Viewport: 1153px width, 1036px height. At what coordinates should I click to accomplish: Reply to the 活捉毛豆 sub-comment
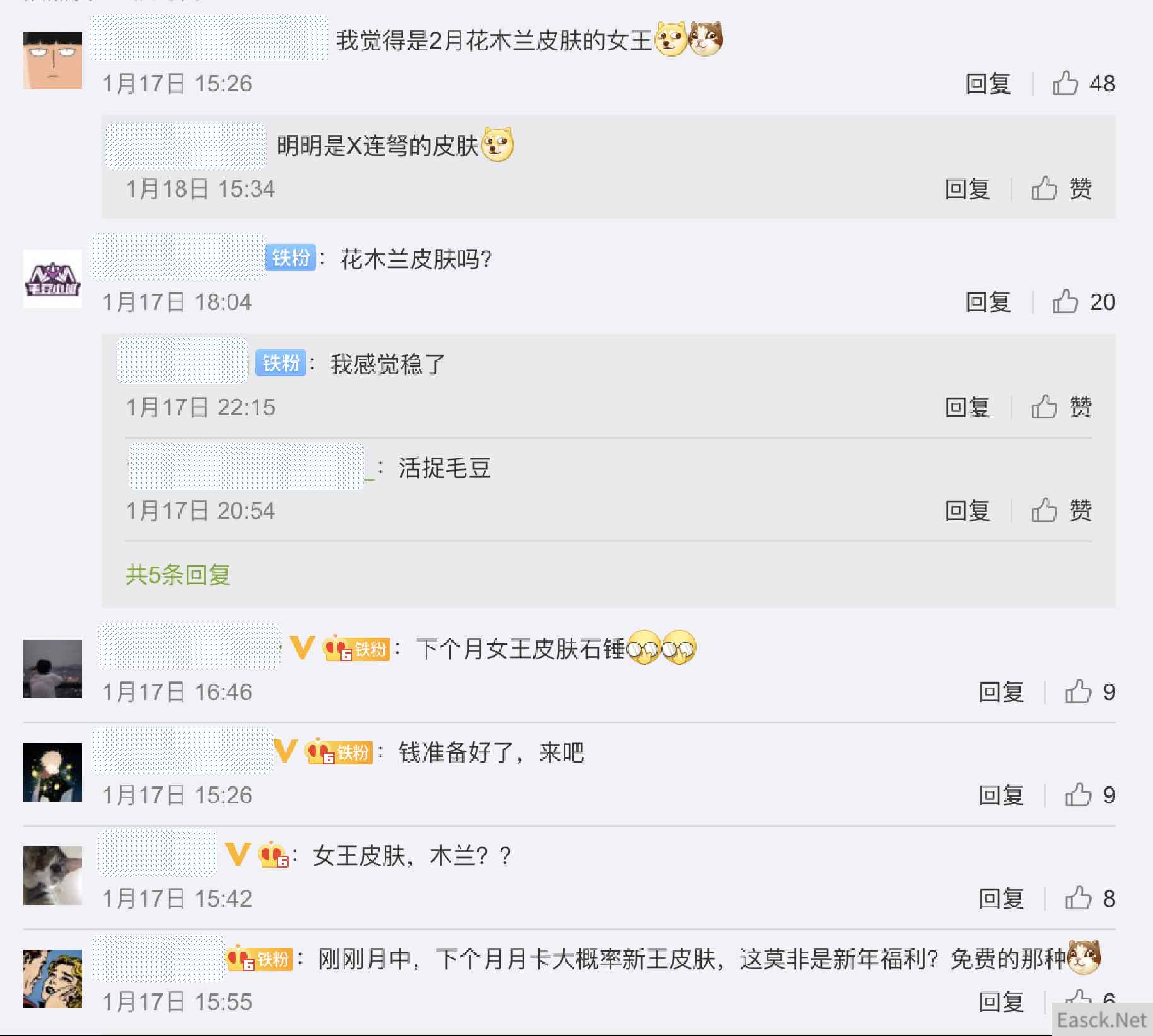tap(967, 510)
